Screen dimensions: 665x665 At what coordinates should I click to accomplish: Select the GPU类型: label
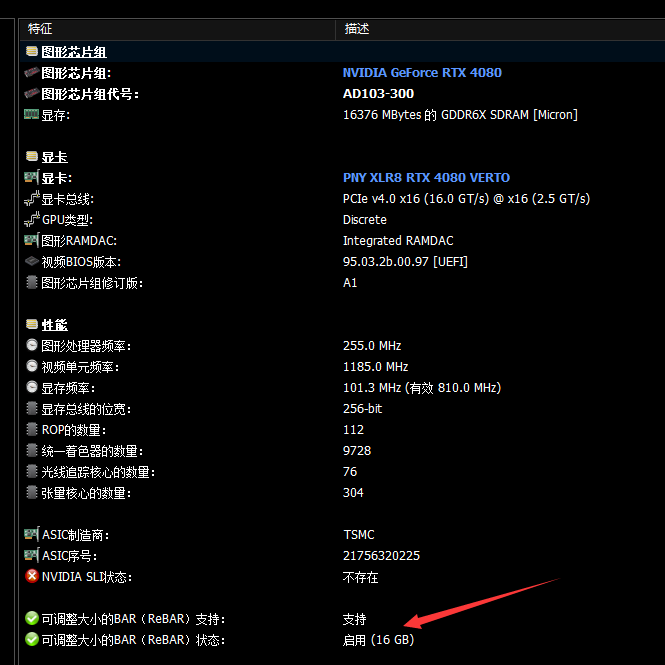pyautogui.click(x=67, y=220)
